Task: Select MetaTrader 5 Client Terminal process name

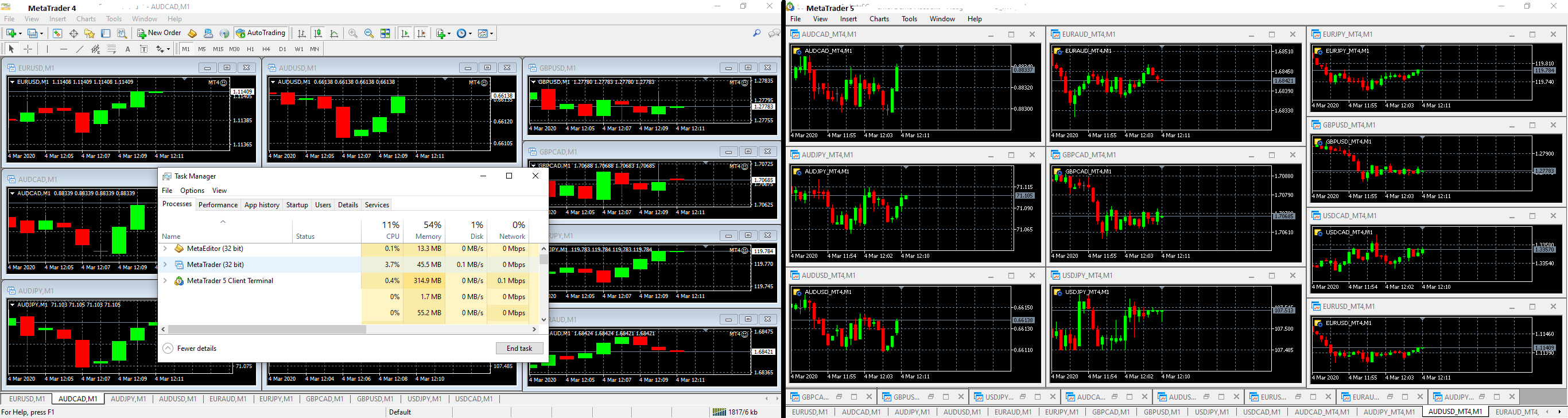Action: [230, 281]
